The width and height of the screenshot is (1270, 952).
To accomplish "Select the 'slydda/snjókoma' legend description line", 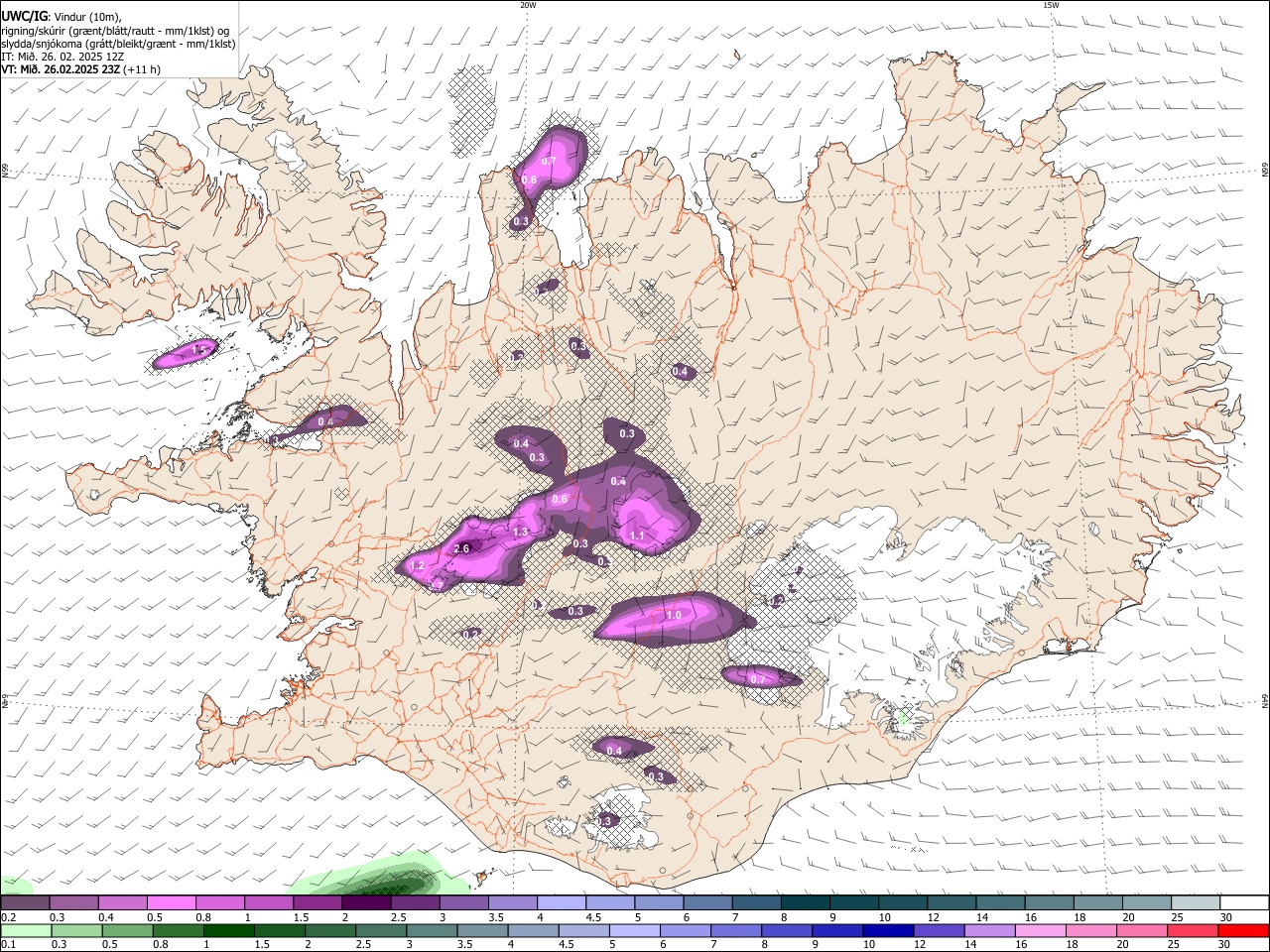I will [x=118, y=44].
